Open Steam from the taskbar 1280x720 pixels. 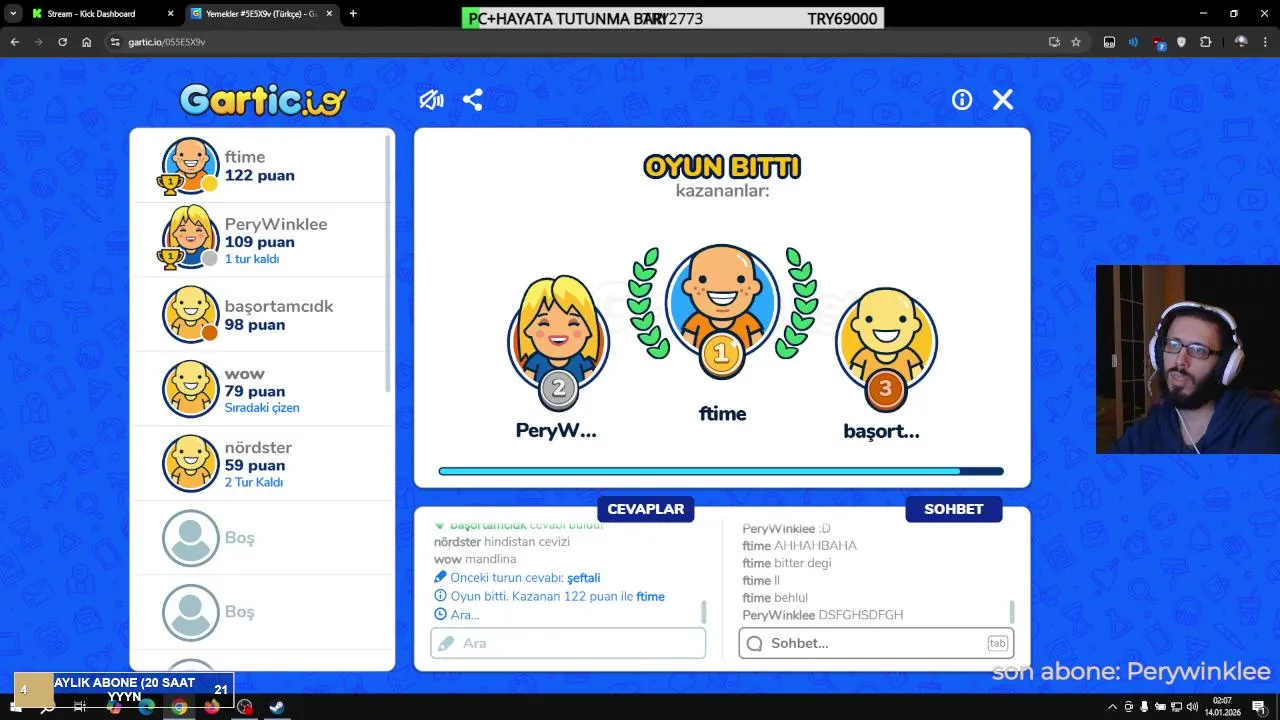coord(276,707)
